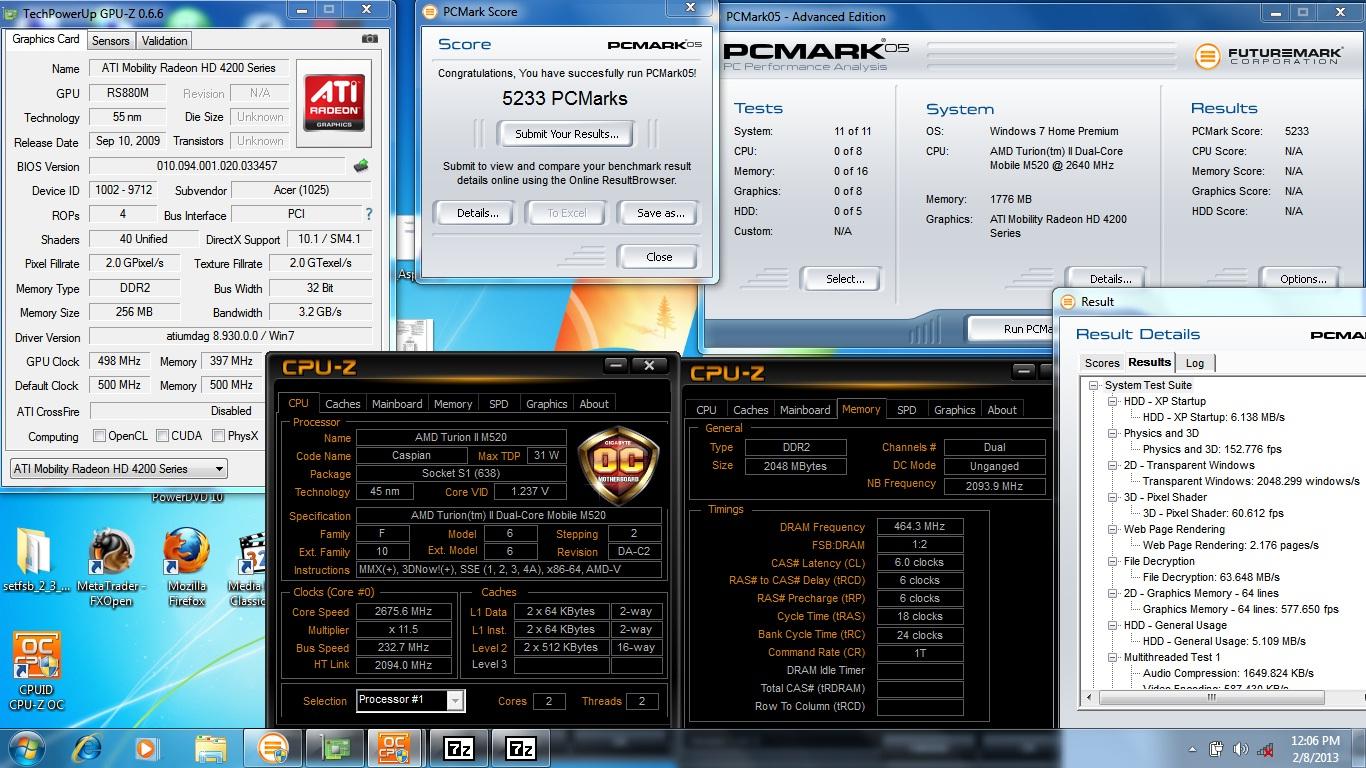The height and width of the screenshot is (768, 1366).
Task: Click the network signal tray icon
Action: point(1265,748)
